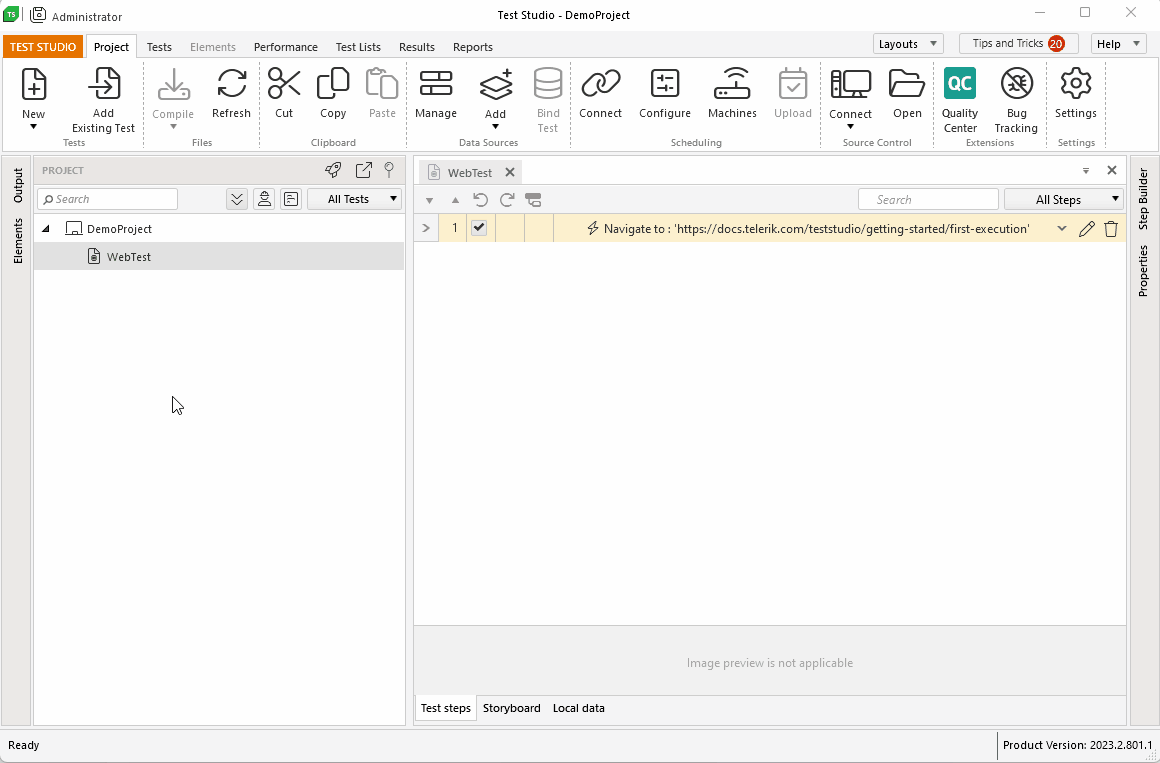
Task: Open the All Steps filter dropdown
Action: (1063, 200)
